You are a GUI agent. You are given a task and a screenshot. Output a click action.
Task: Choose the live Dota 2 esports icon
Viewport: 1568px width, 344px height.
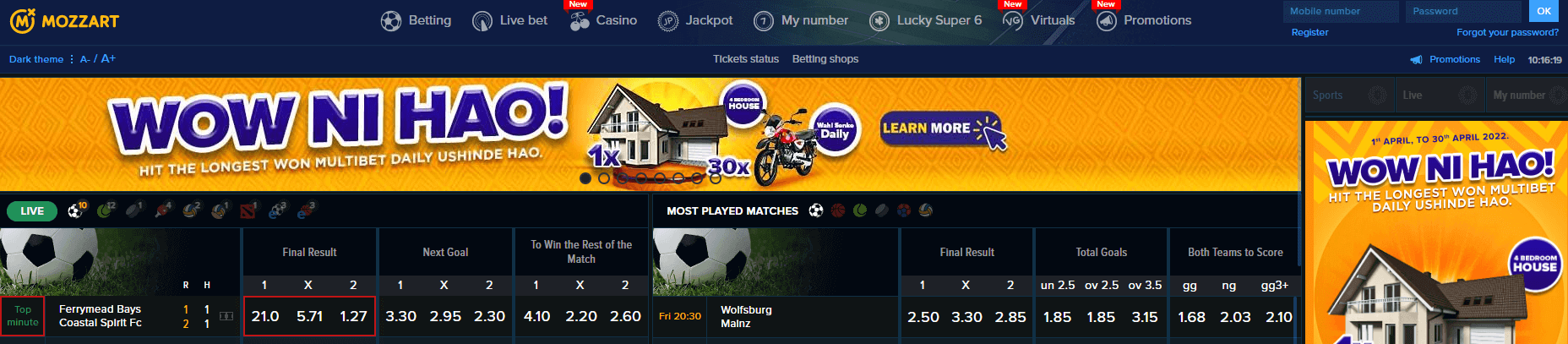click(248, 210)
